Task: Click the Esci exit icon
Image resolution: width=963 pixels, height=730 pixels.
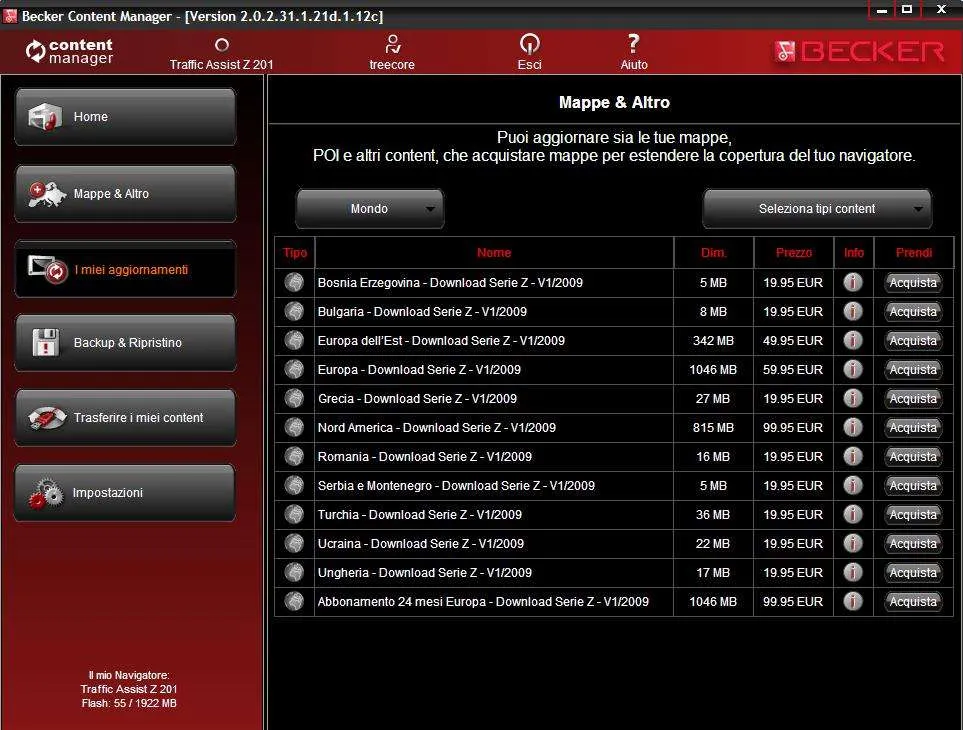Action: pos(529,44)
